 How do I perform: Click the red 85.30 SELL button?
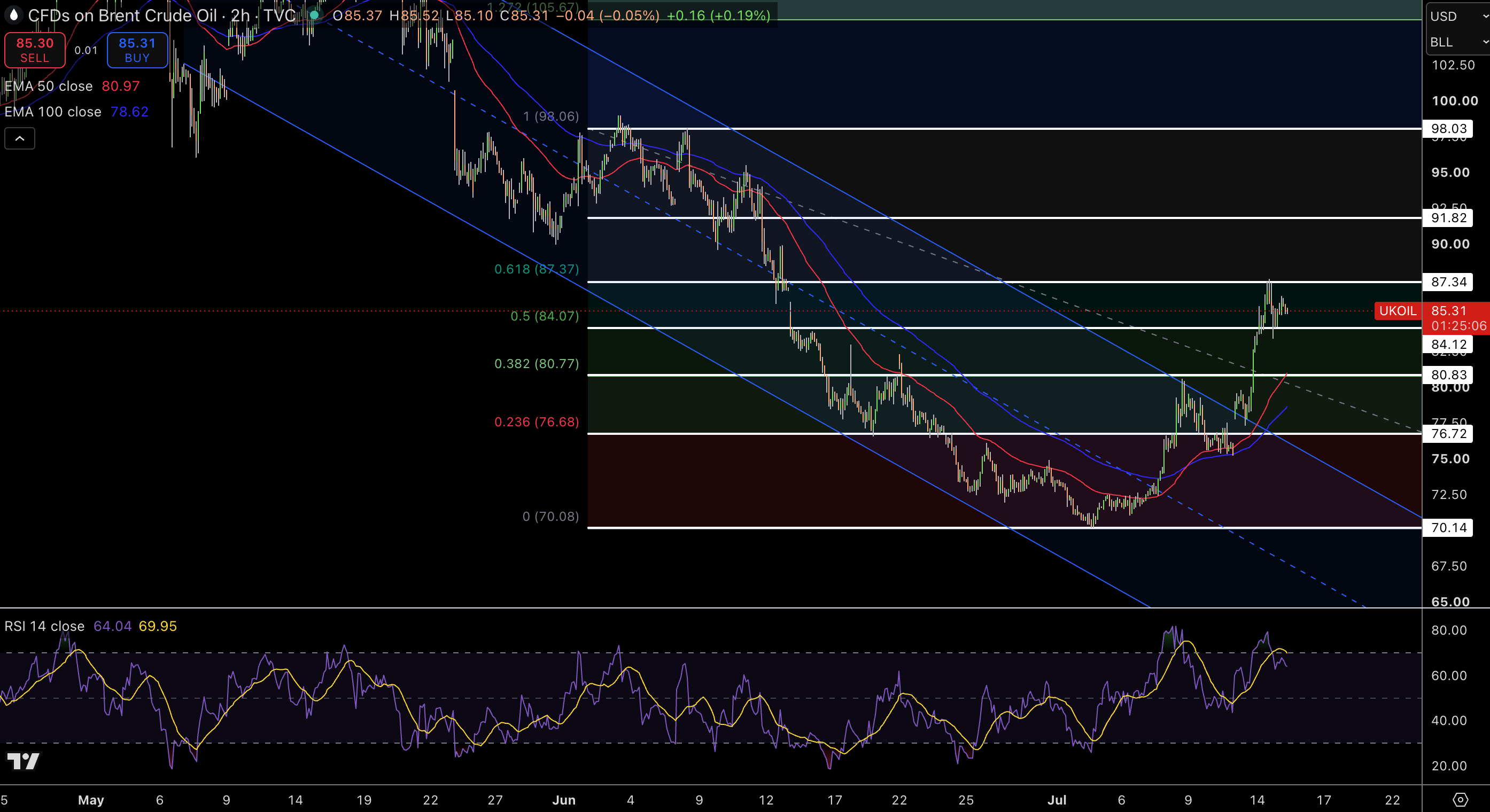coord(35,50)
